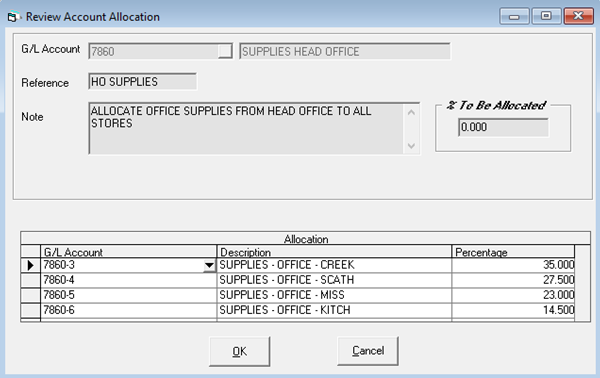Click the Percentage column header

click(513, 252)
